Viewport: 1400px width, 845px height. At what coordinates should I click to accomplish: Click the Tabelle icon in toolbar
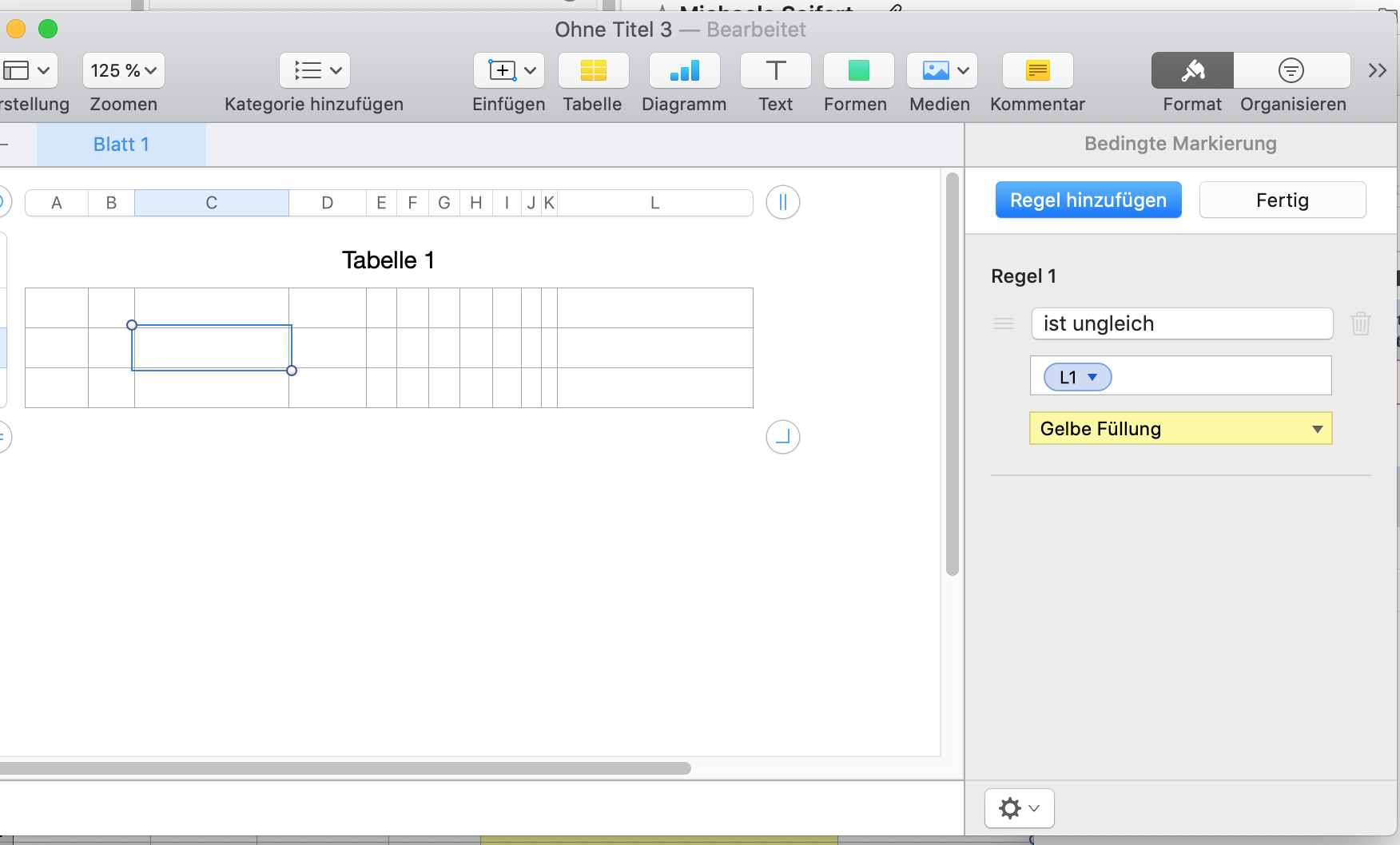593,71
